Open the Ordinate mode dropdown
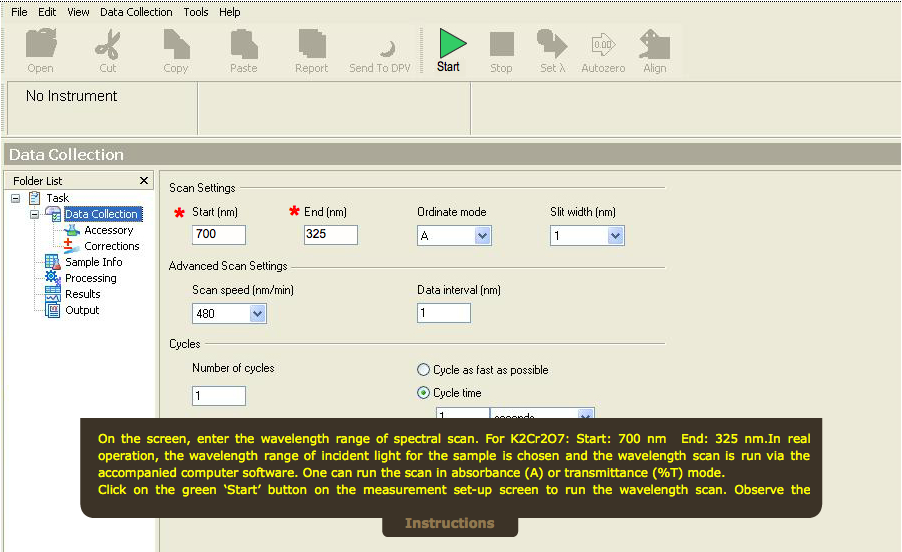This screenshot has height=552, width=902. coord(483,236)
